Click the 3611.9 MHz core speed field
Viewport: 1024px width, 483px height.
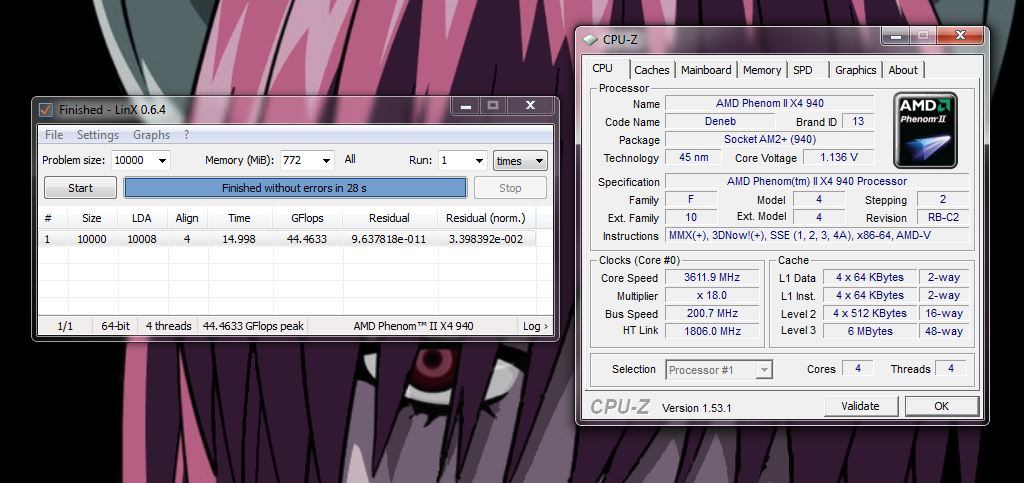coord(712,277)
